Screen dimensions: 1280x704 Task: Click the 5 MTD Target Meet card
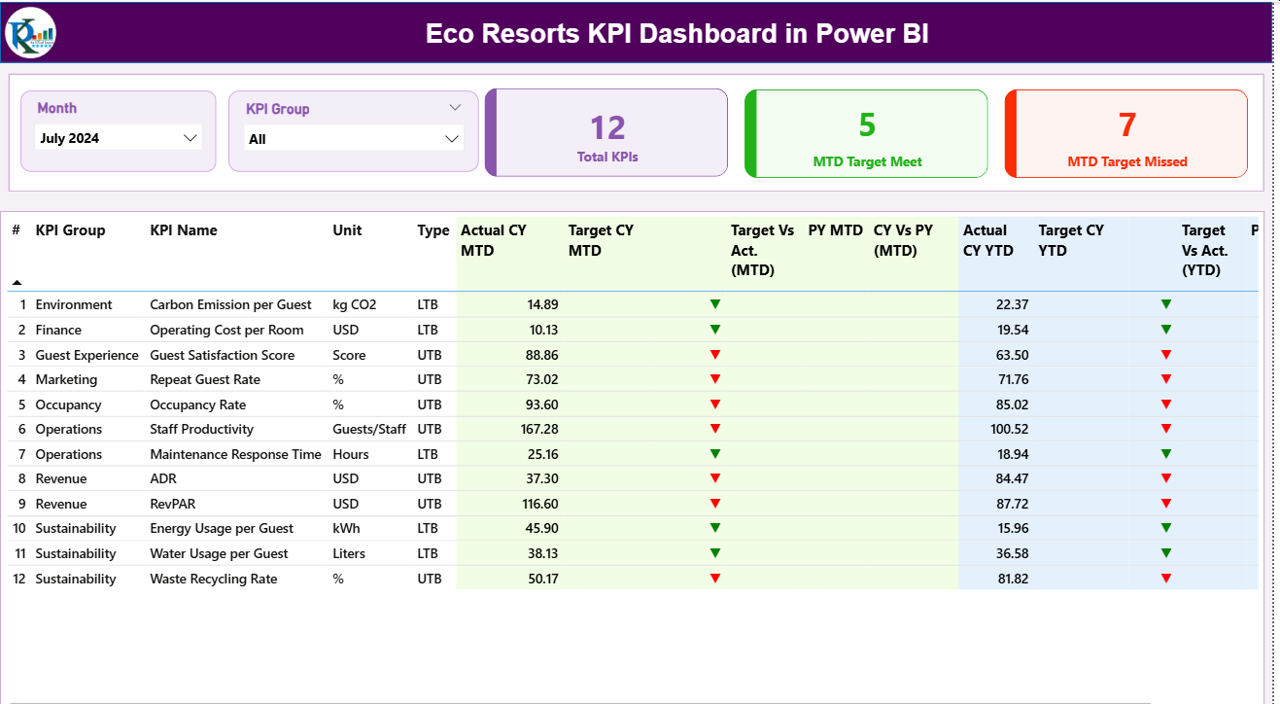coord(866,132)
